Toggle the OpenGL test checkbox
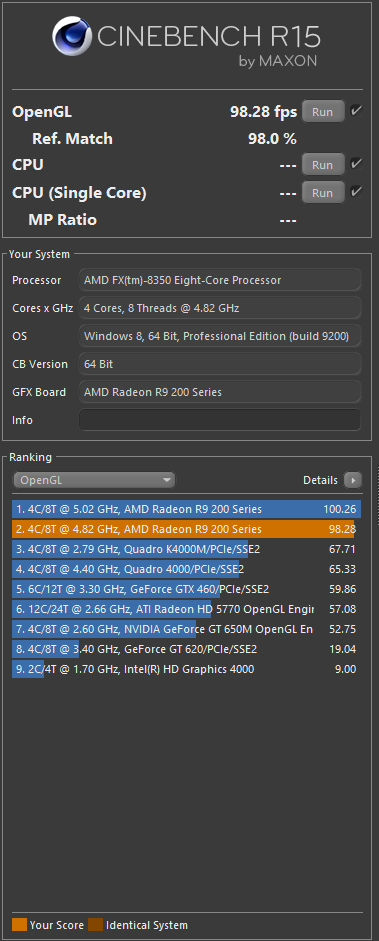Image resolution: width=379 pixels, height=941 pixels. pos(356,111)
